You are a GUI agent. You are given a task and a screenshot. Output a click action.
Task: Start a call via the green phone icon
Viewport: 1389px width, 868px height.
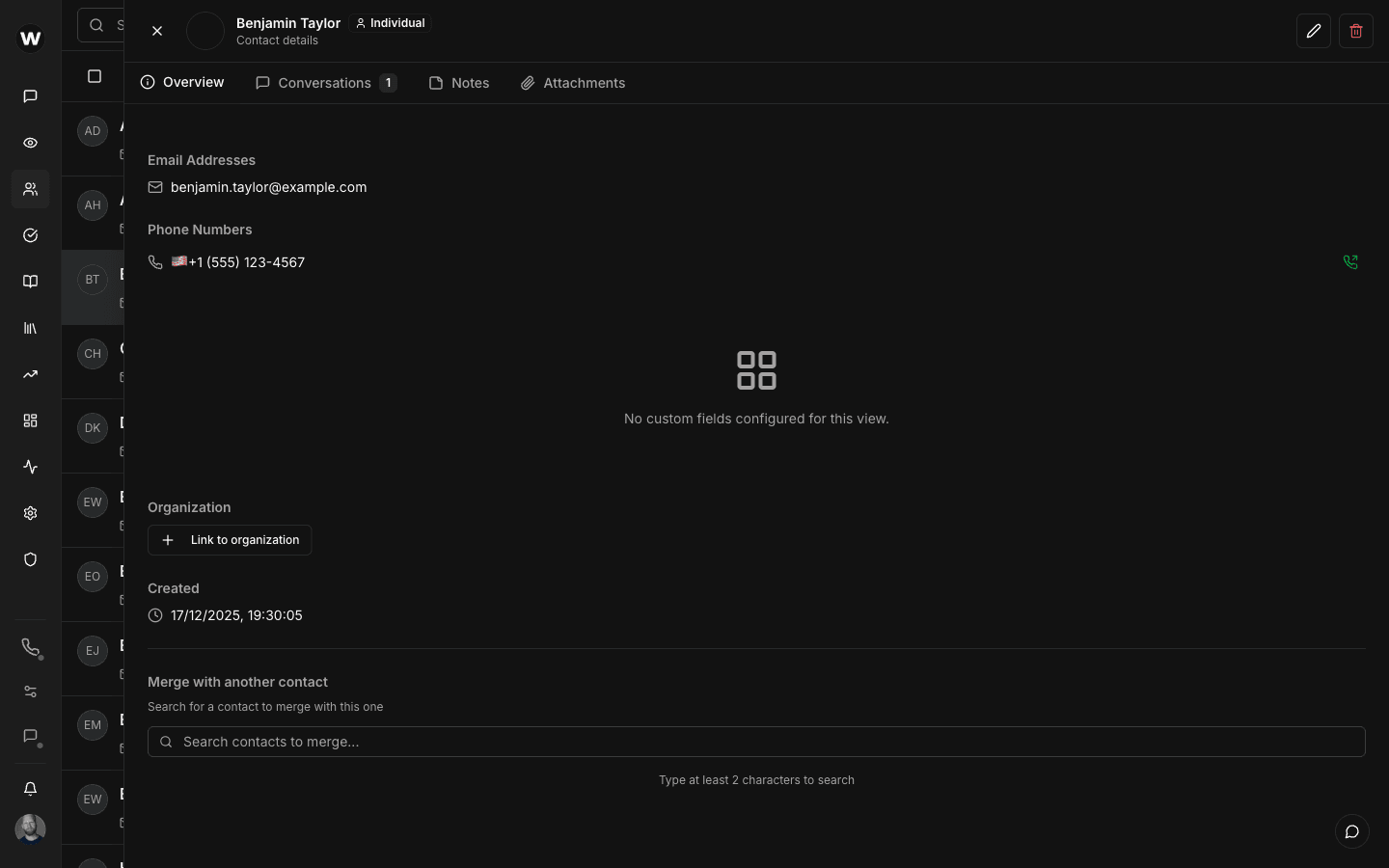[x=1349, y=261]
